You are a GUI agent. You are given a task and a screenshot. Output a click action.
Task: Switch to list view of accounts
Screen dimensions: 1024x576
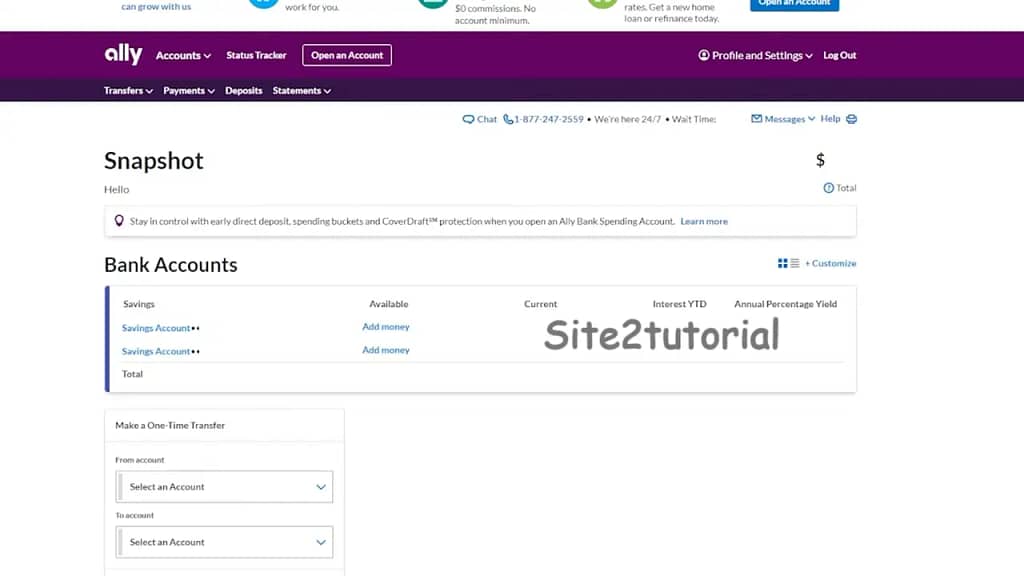pyautogui.click(x=795, y=263)
